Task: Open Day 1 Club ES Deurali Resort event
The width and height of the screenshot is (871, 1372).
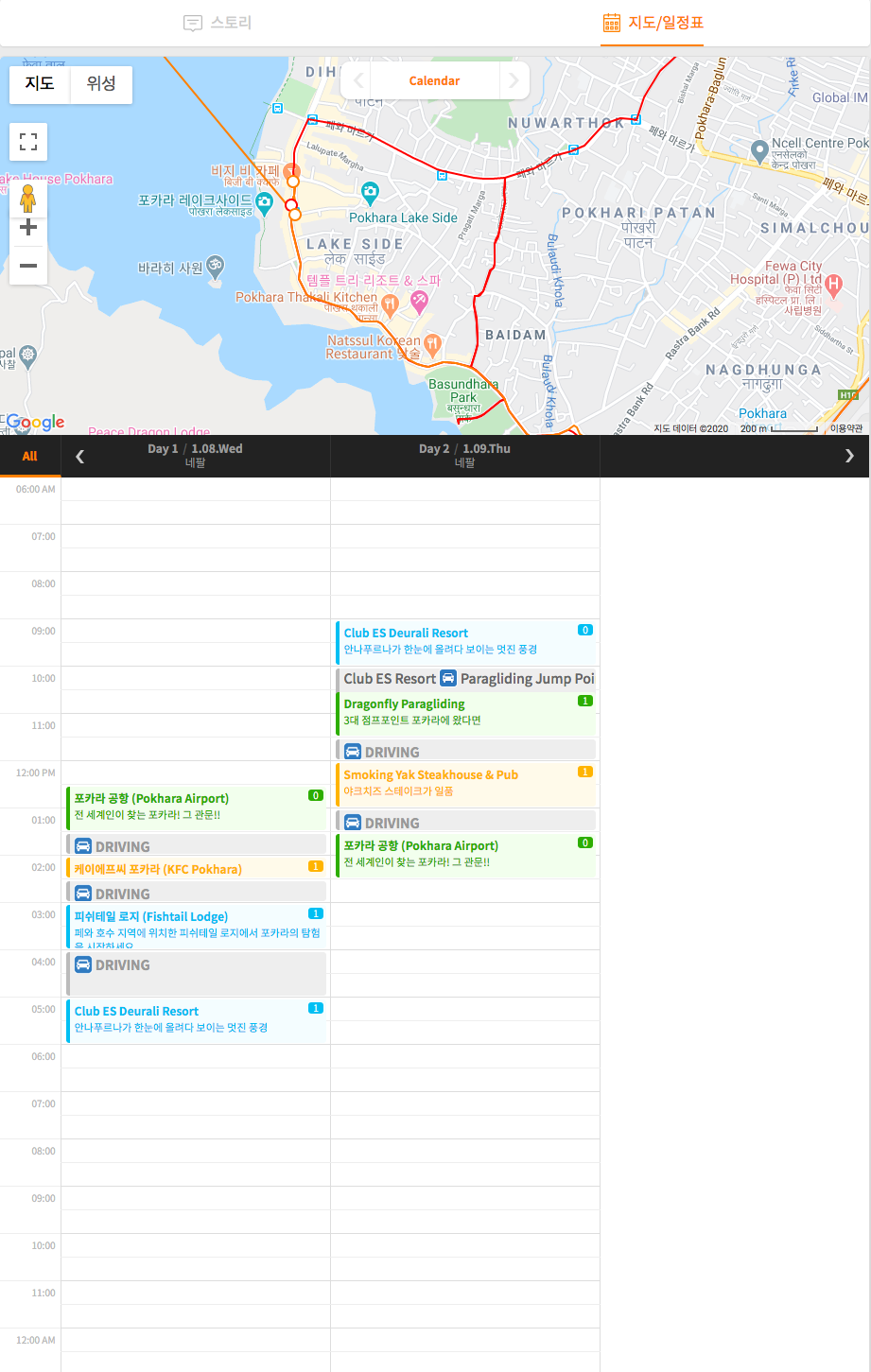Action: point(197,1019)
